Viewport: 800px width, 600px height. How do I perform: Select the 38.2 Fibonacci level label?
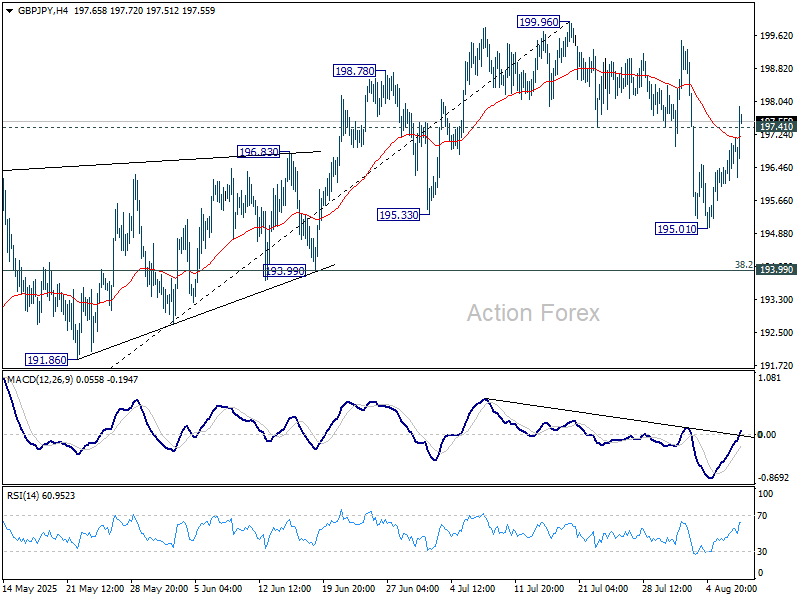pyautogui.click(x=743, y=265)
